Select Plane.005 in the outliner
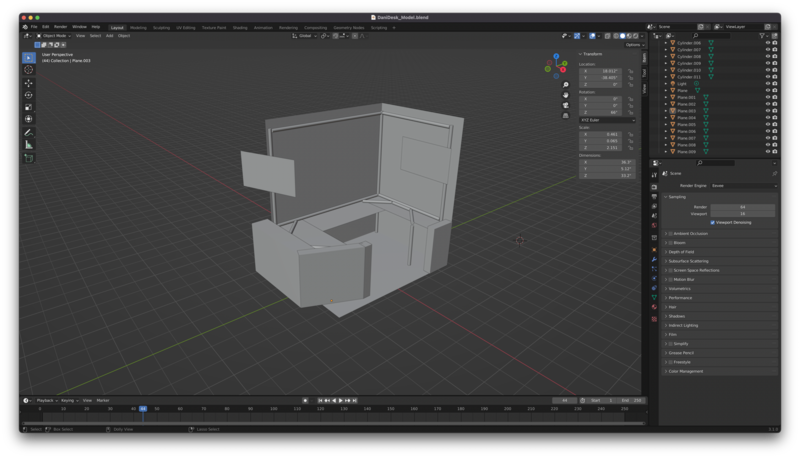This screenshot has width=800, height=458. (686, 124)
